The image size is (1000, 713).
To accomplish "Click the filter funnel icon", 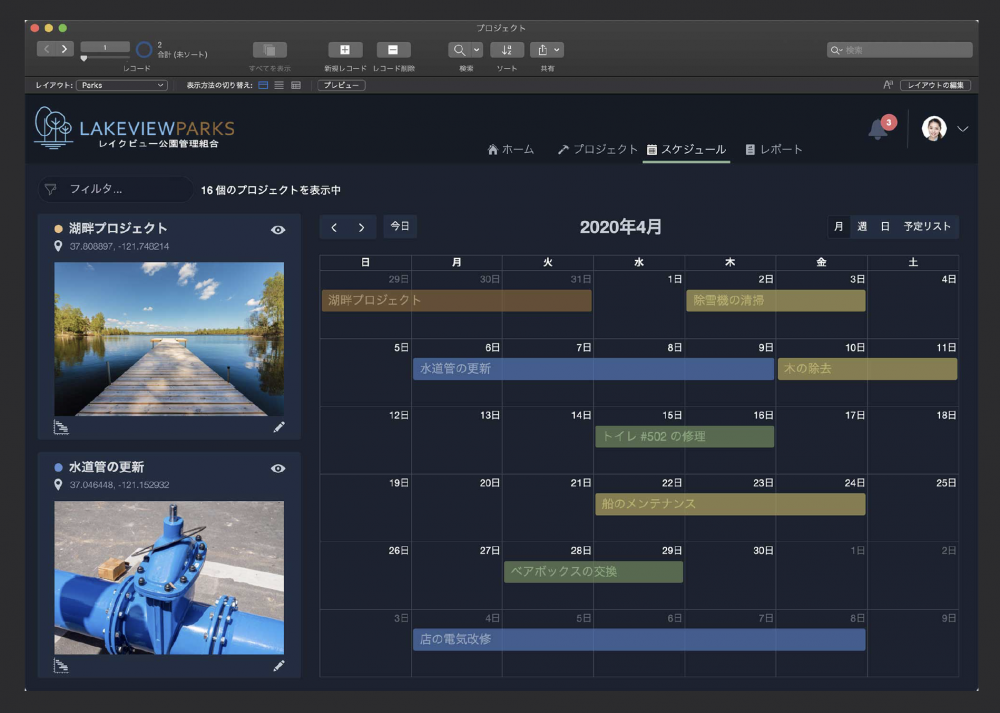I will pos(50,189).
